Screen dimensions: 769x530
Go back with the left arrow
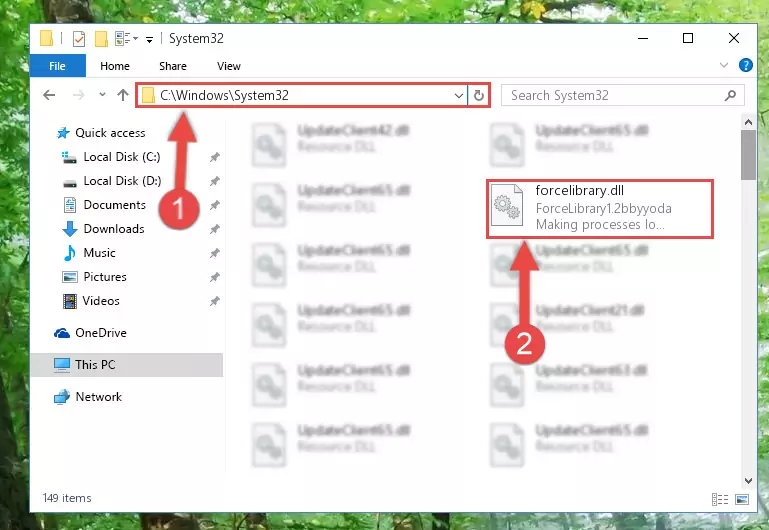[49, 95]
